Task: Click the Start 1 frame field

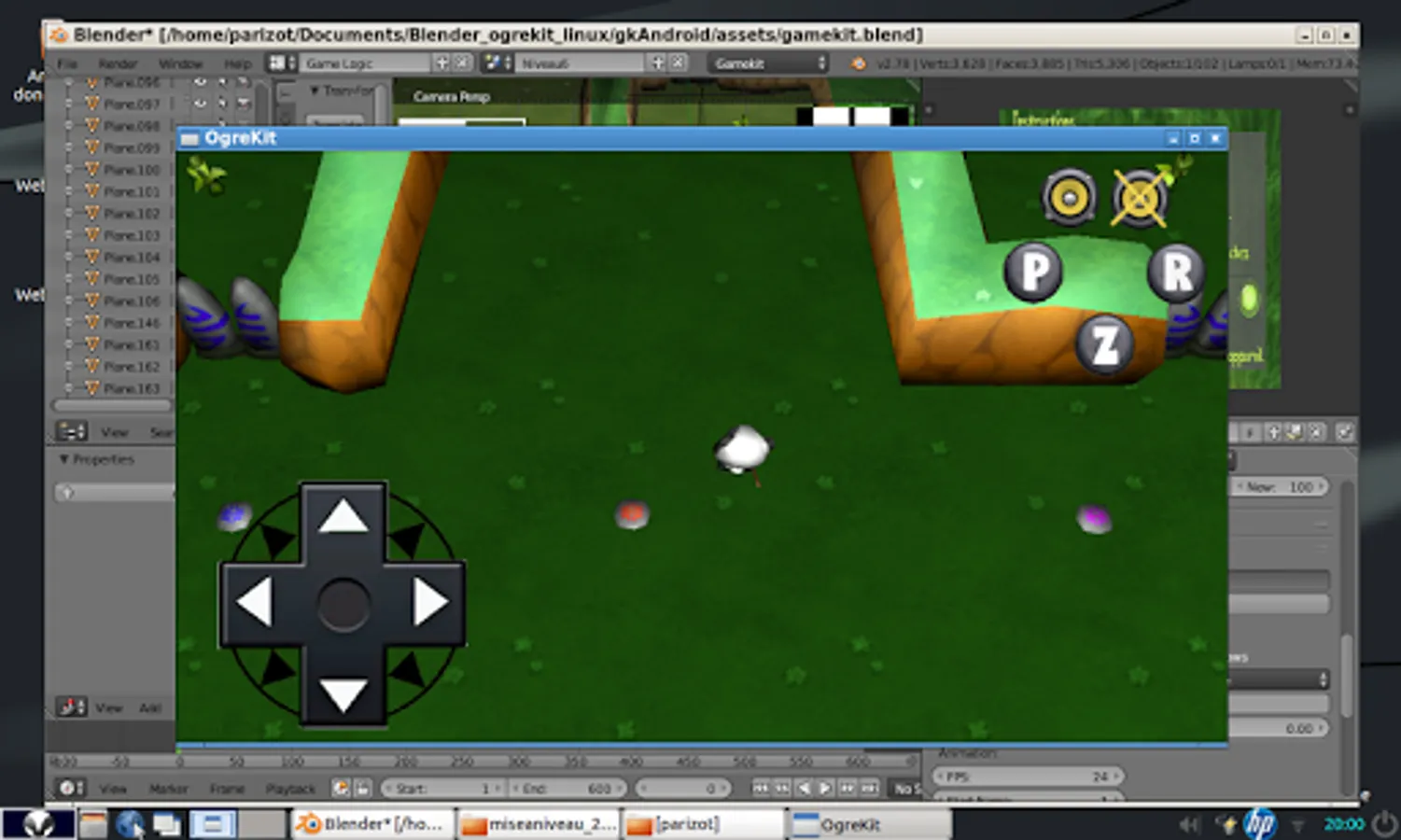Action: (x=443, y=789)
